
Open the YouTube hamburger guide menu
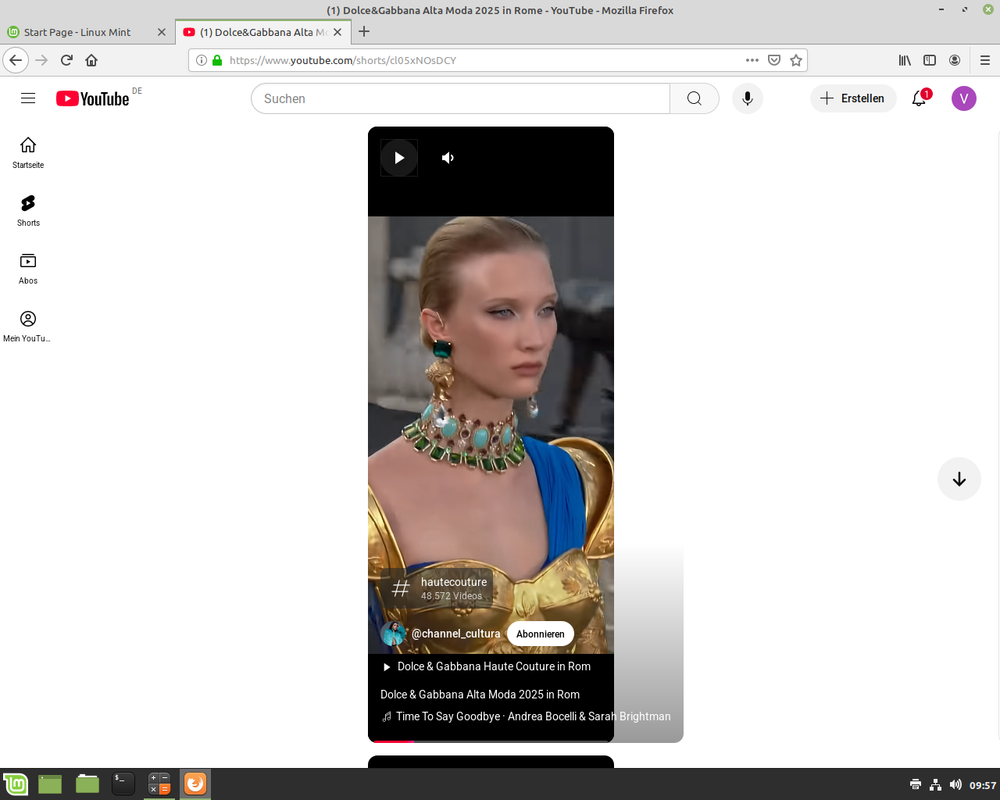pos(28,98)
